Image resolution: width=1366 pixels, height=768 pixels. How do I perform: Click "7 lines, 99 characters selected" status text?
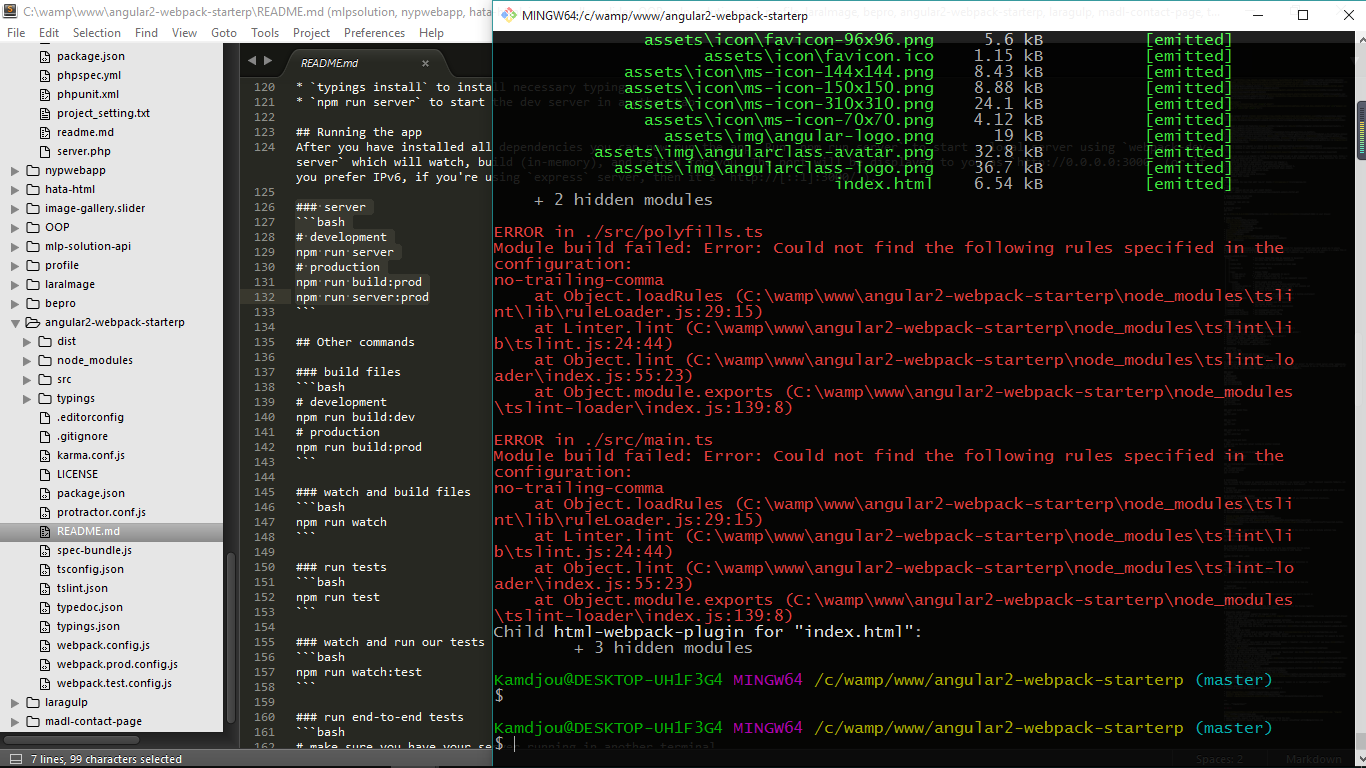coord(106,759)
